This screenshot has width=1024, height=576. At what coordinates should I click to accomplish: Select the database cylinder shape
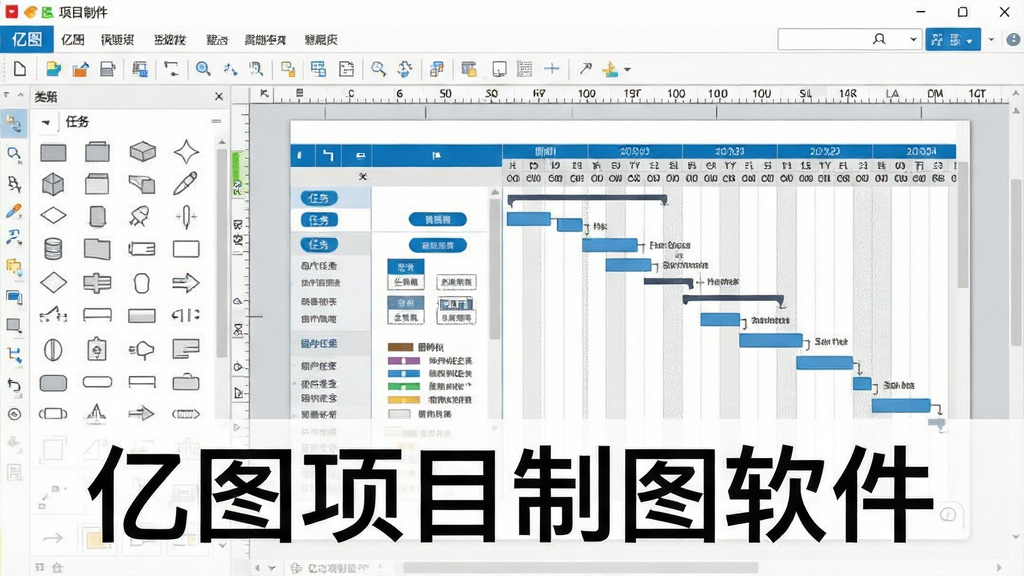click(53, 249)
